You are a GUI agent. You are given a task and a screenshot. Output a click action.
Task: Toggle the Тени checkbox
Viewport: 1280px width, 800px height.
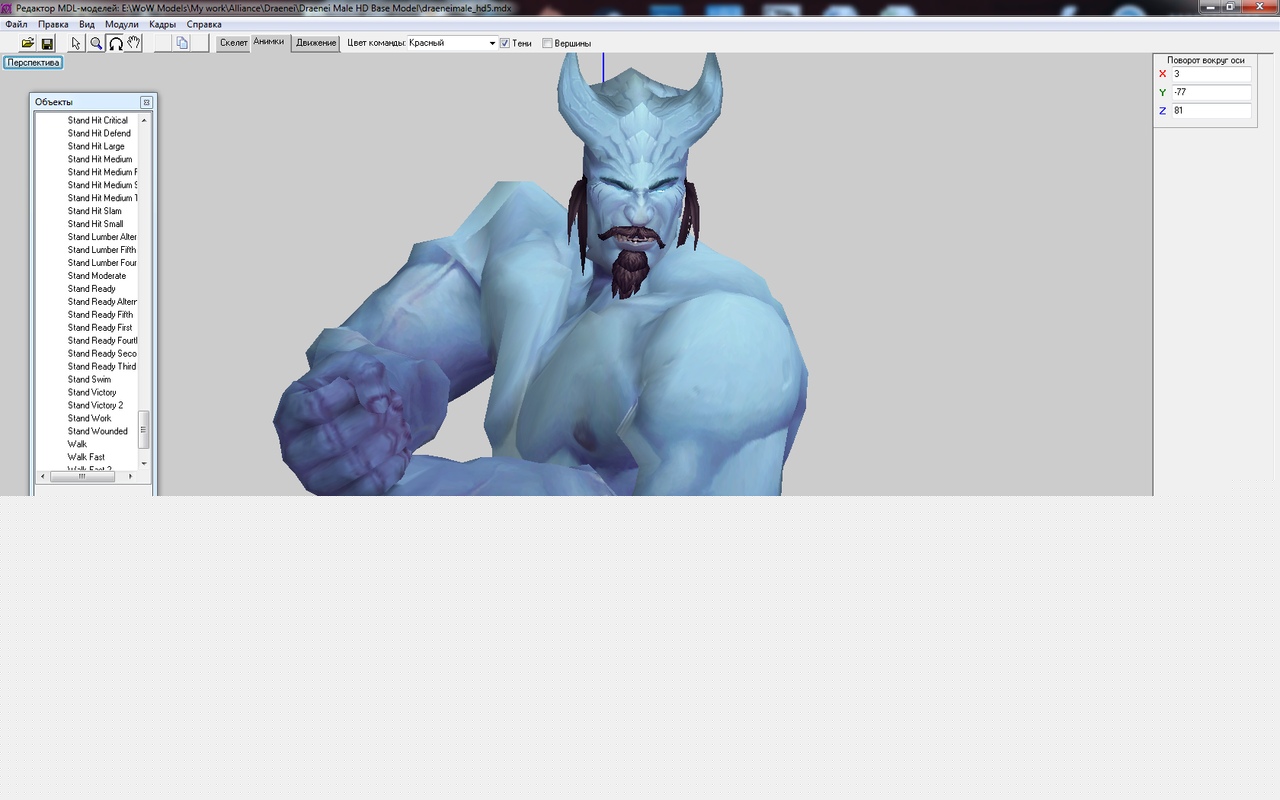(x=505, y=43)
